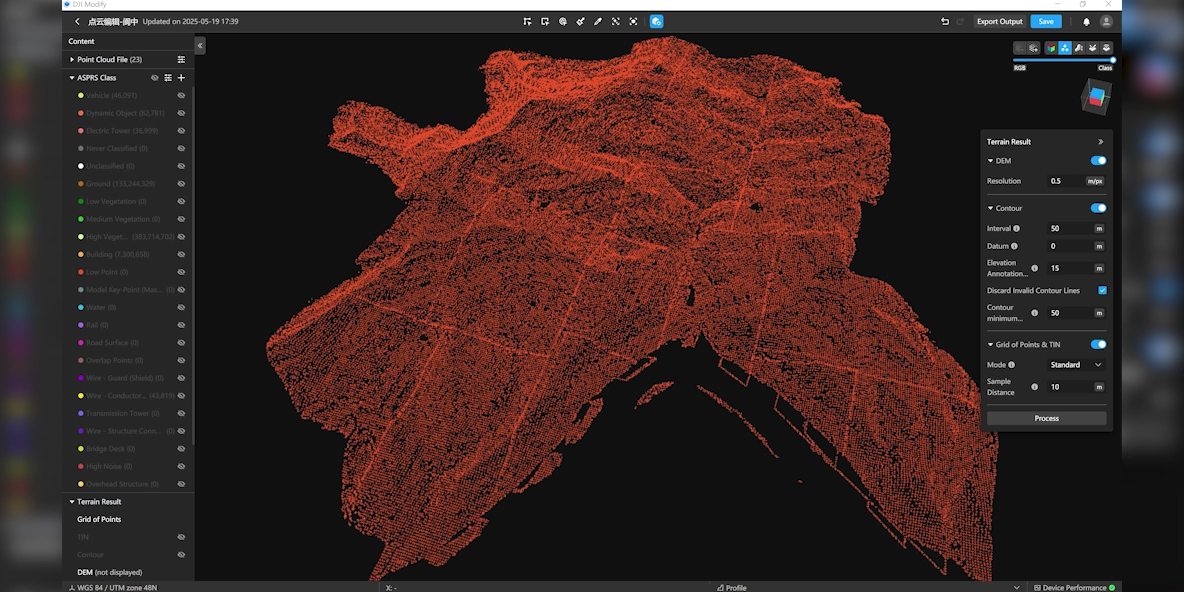Select Grid of Points terrain result
1184x592 pixels.
[x=99, y=519]
